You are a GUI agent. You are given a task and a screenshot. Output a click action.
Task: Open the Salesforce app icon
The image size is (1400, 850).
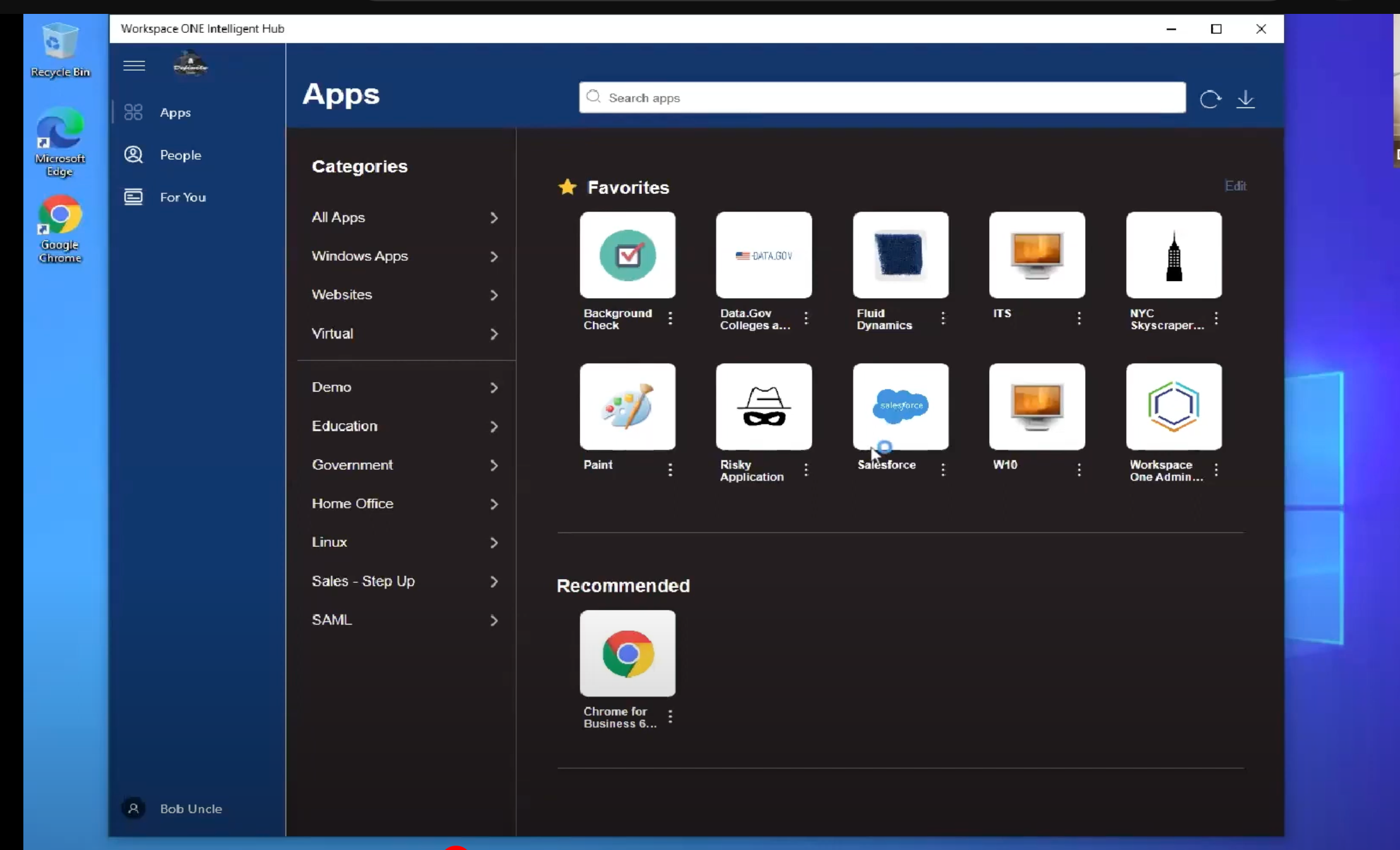click(900, 406)
